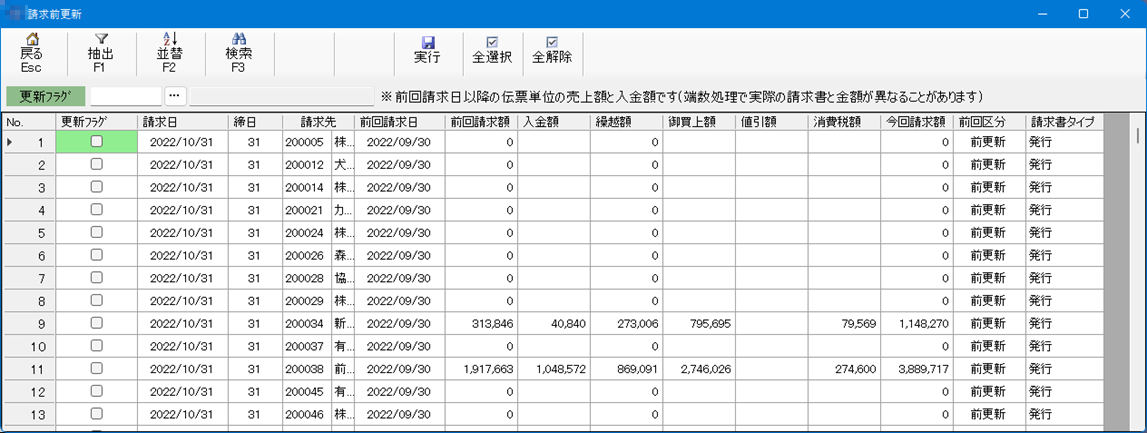Click the 請求日 column header
The width and height of the screenshot is (1147, 433).
[161, 122]
